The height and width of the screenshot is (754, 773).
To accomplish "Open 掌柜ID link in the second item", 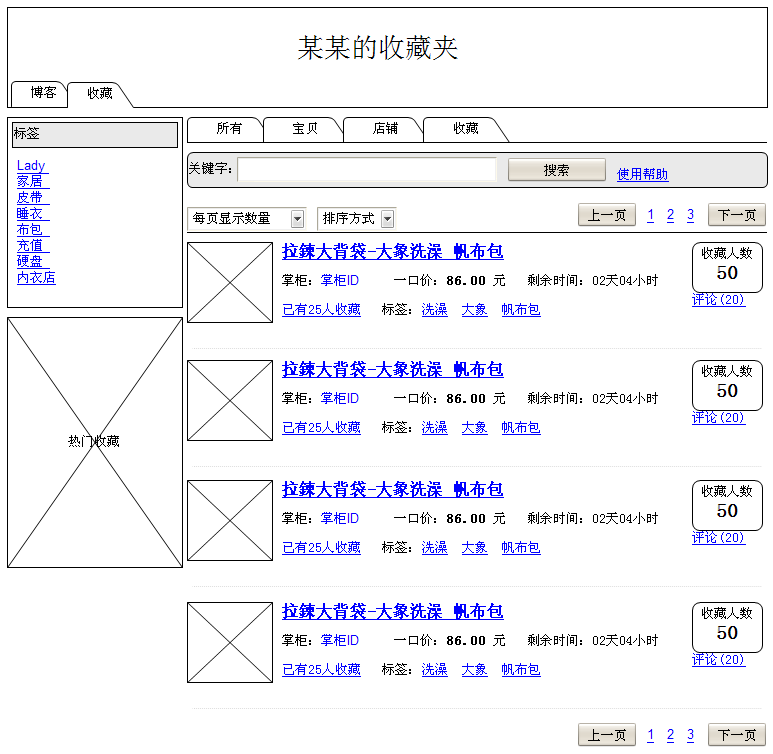I will coord(340,398).
